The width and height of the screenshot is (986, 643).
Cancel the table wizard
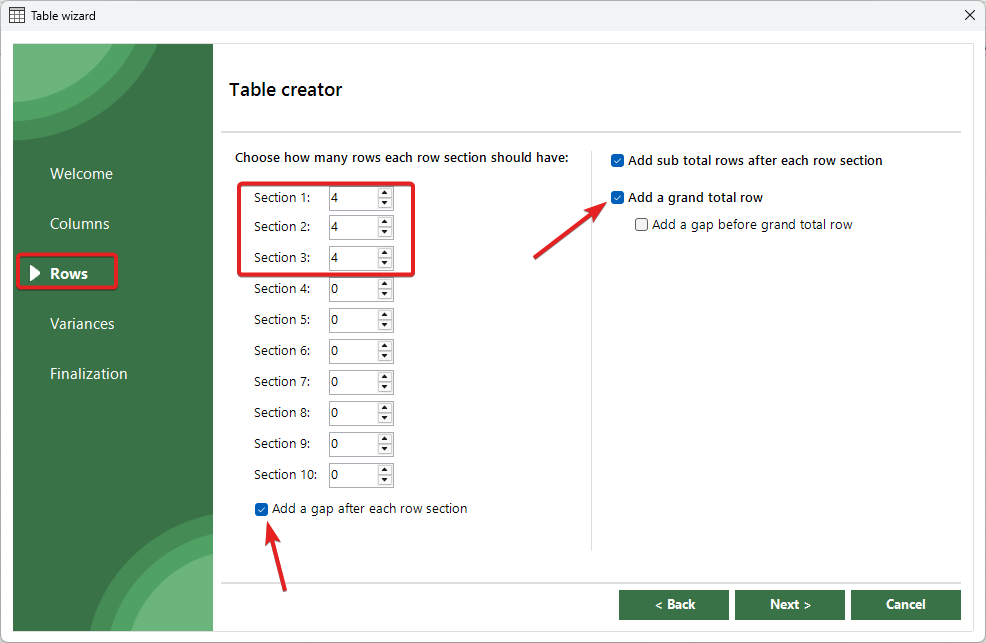(x=905, y=605)
